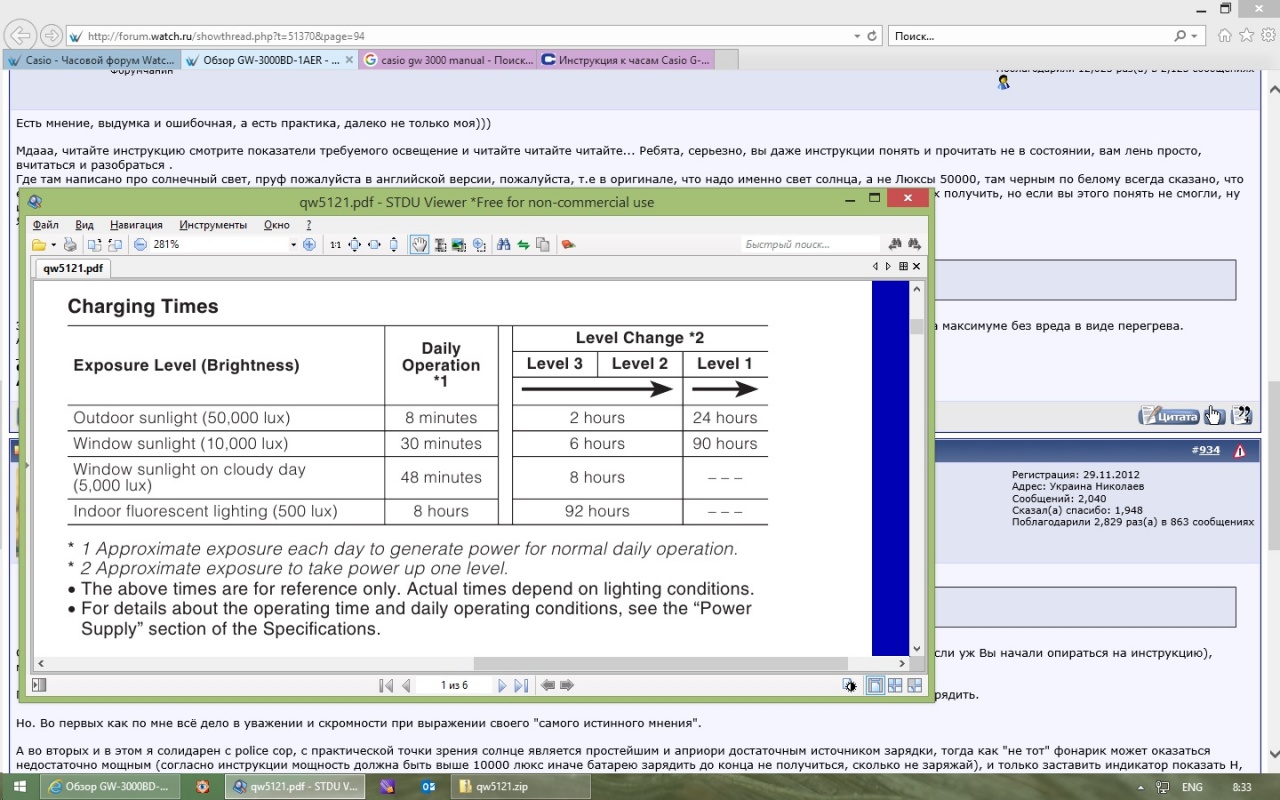Expand the open file folder dropdown arrow
This screenshot has width=1280, height=800.
coord(52,244)
